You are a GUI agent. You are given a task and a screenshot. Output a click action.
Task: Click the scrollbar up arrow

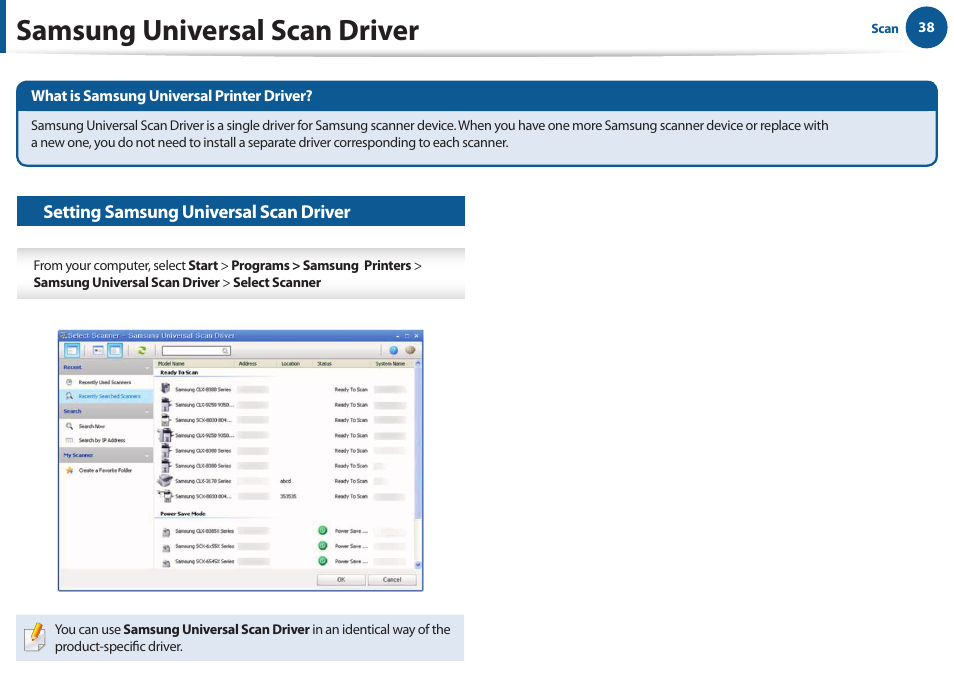tap(418, 364)
